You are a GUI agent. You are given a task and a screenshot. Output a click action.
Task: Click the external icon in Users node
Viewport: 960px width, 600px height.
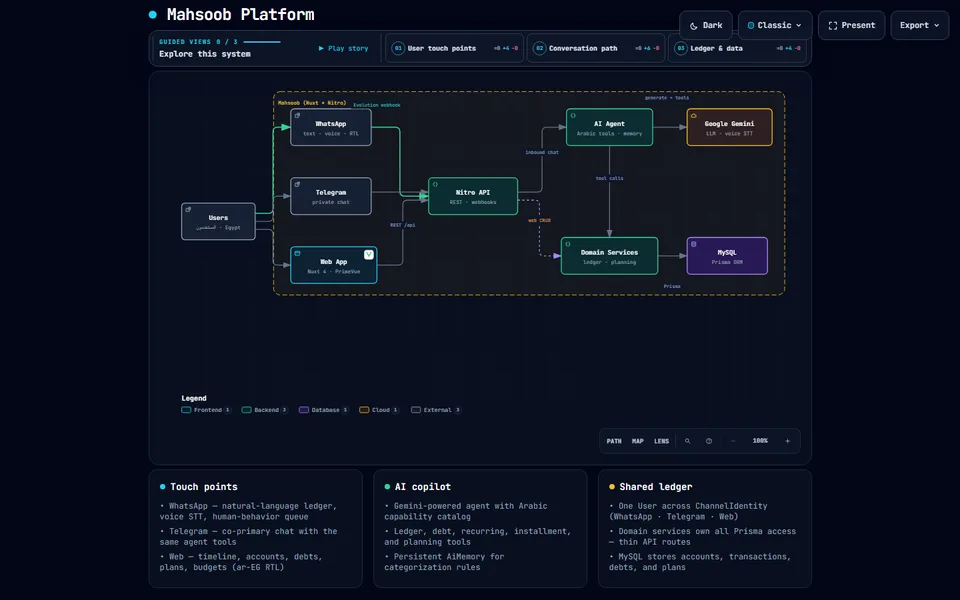[x=188, y=209]
